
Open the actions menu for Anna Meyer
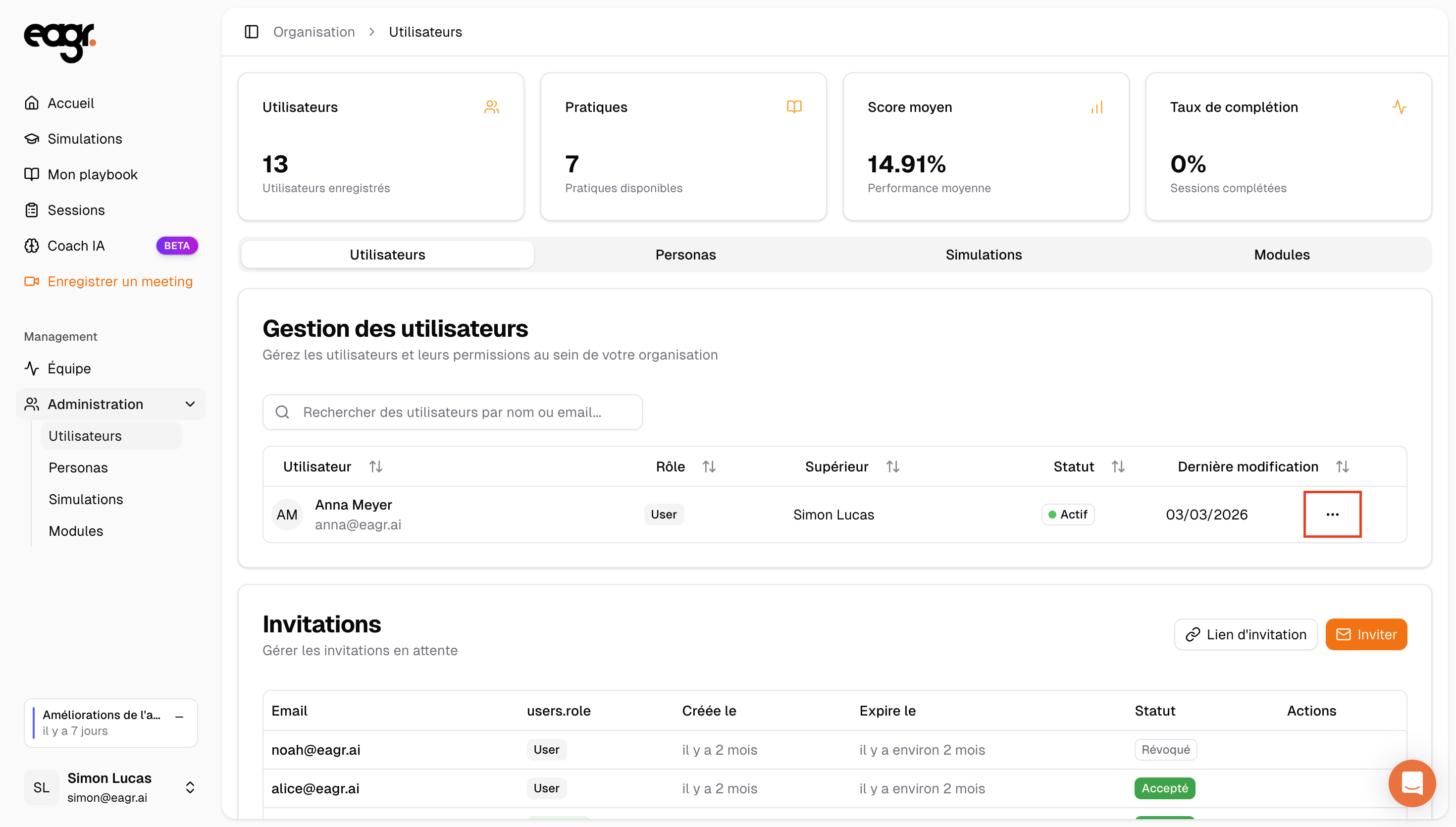point(1332,514)
